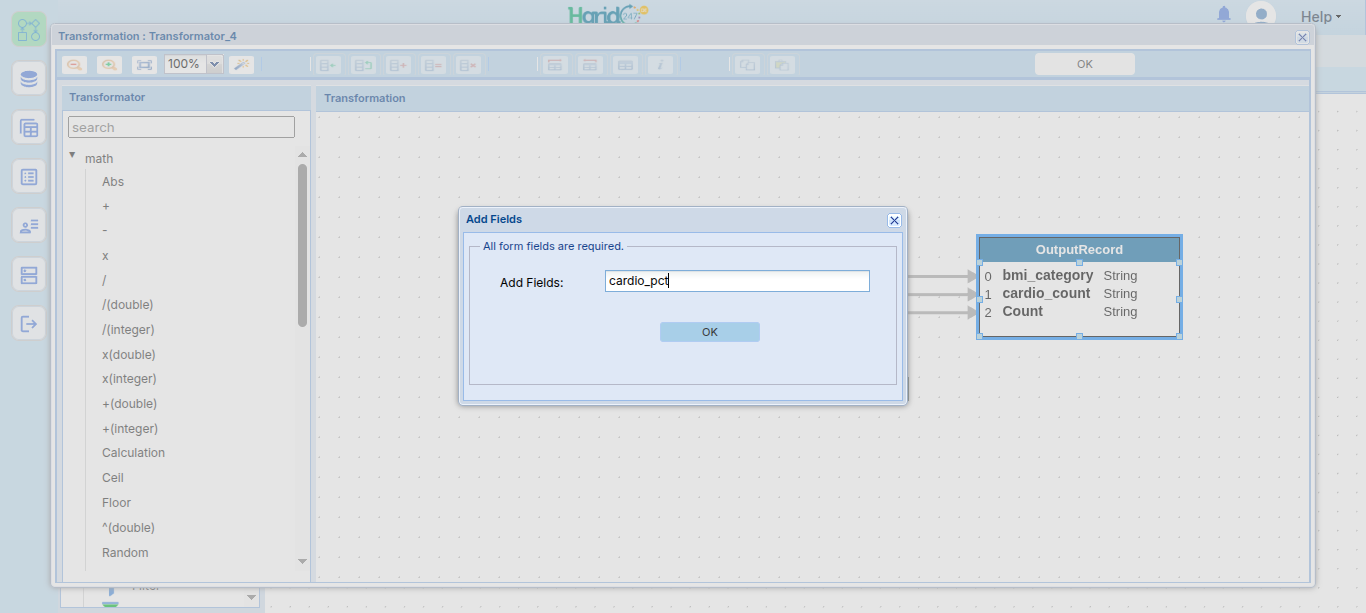Viewport: 1366px width, 613px height.
Task: Select the +(double) function
Action: (130, 404)
